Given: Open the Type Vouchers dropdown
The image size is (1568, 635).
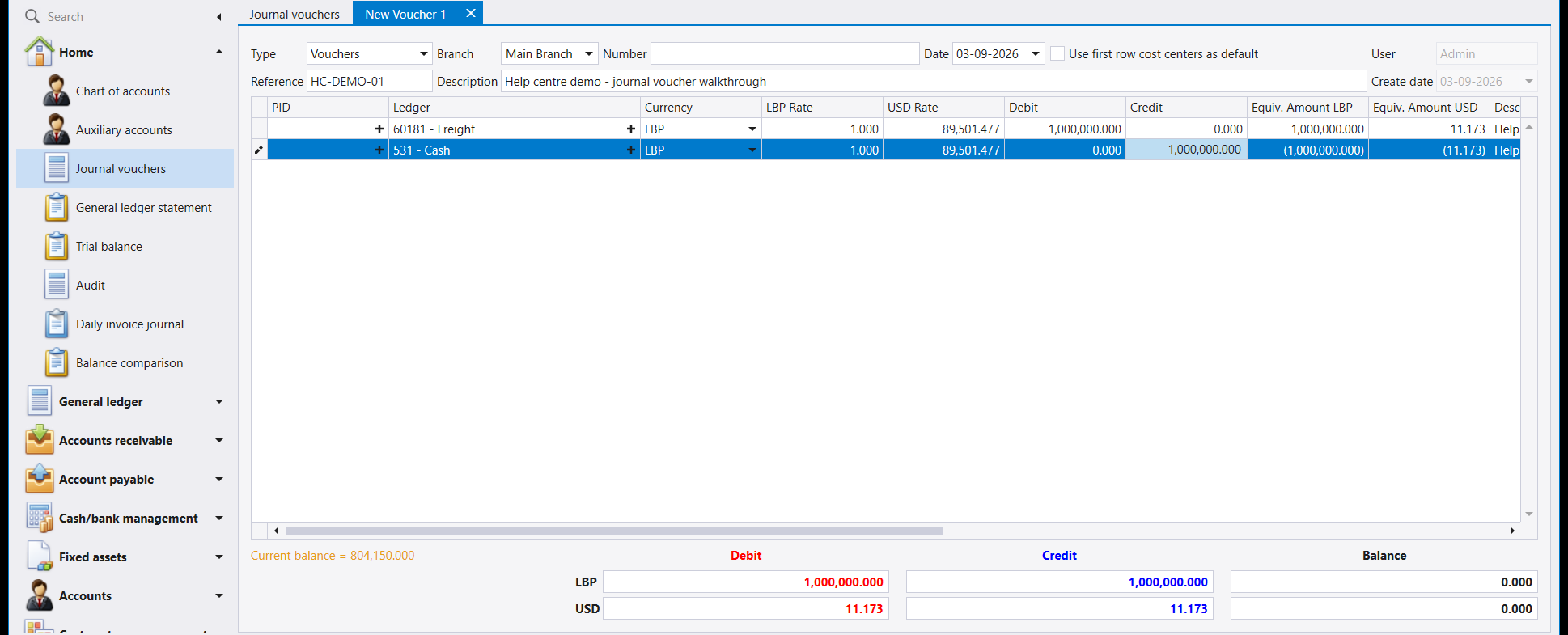Looking at the screenshot, I should click(x=423, y=54).
